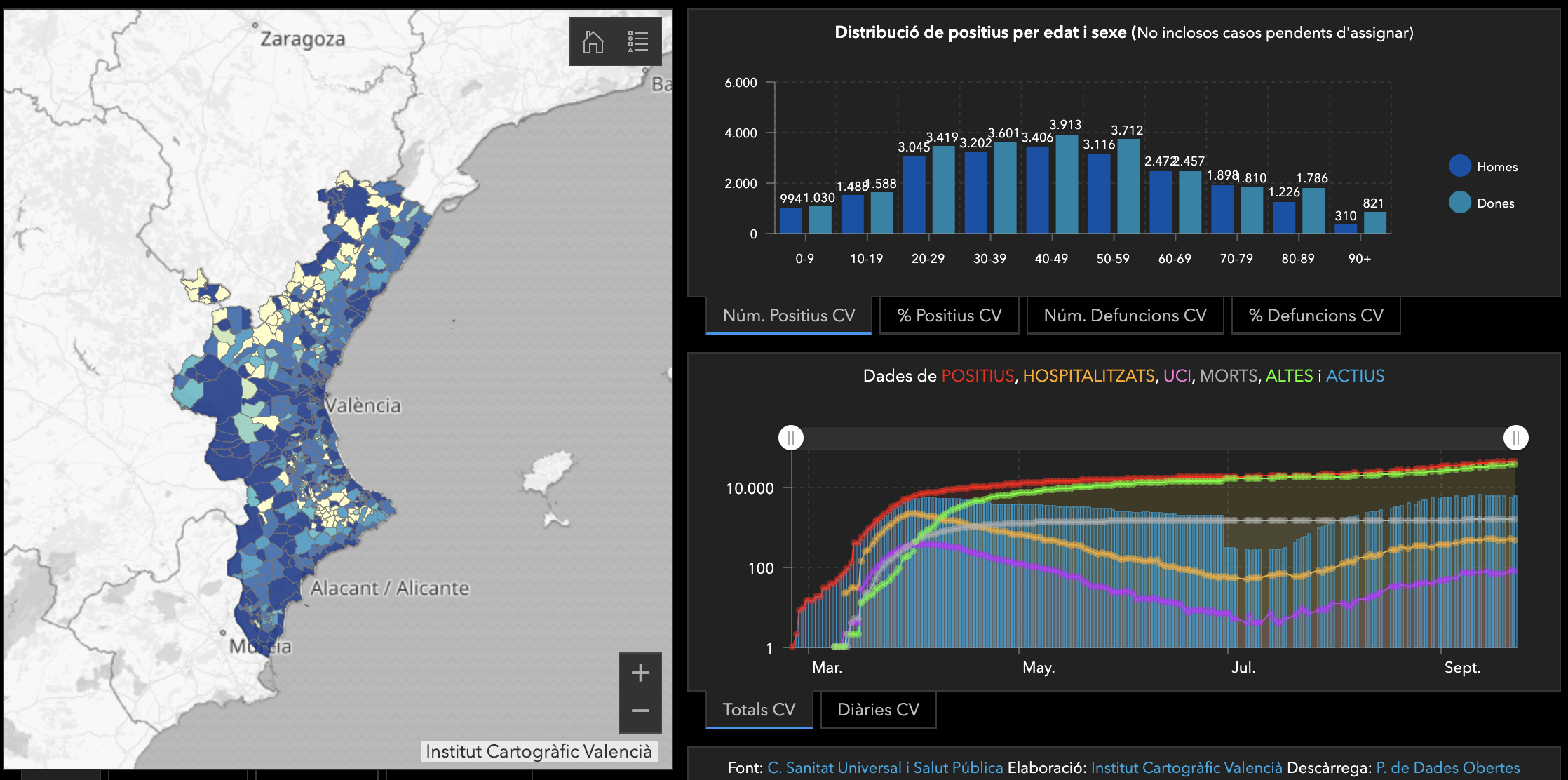Click the Dones 90+ bar labeled 821
Screen dimensions: 1568x780
1375,223
